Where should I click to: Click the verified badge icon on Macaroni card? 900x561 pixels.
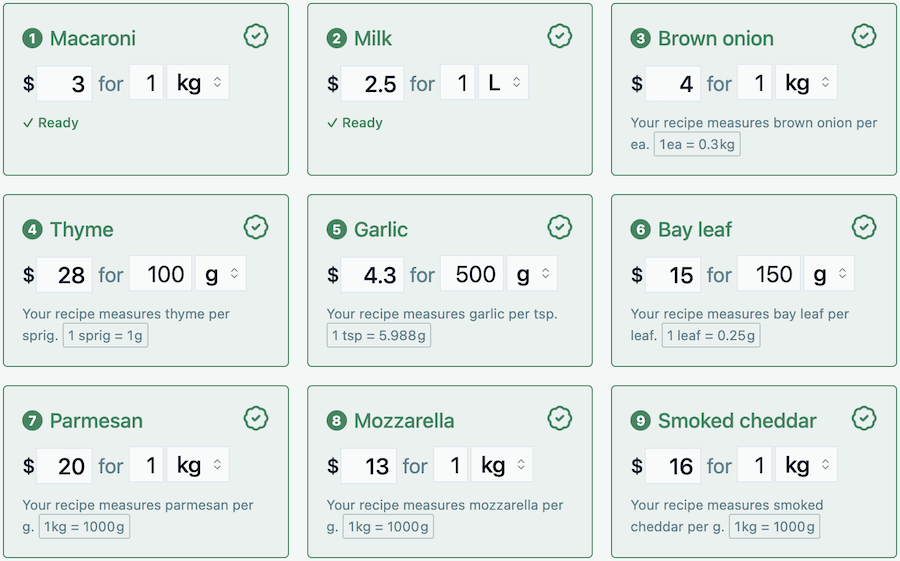256,37
